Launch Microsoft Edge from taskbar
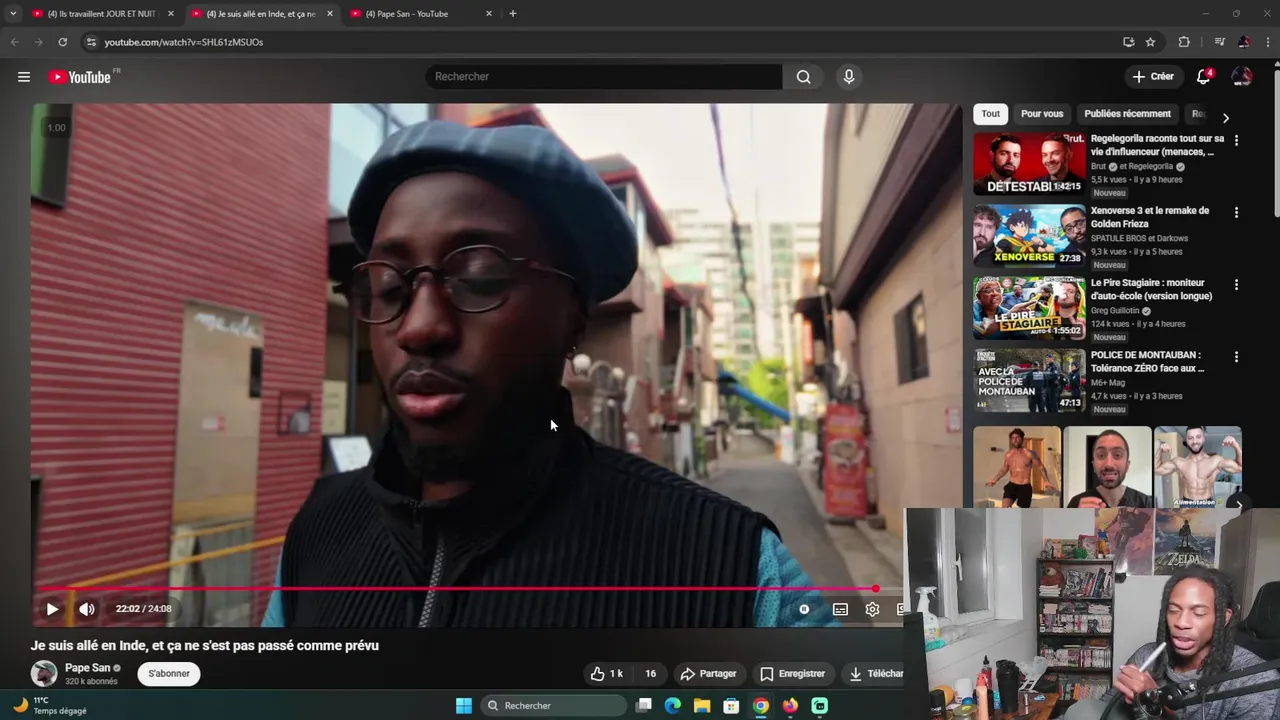 pos(673,706)
